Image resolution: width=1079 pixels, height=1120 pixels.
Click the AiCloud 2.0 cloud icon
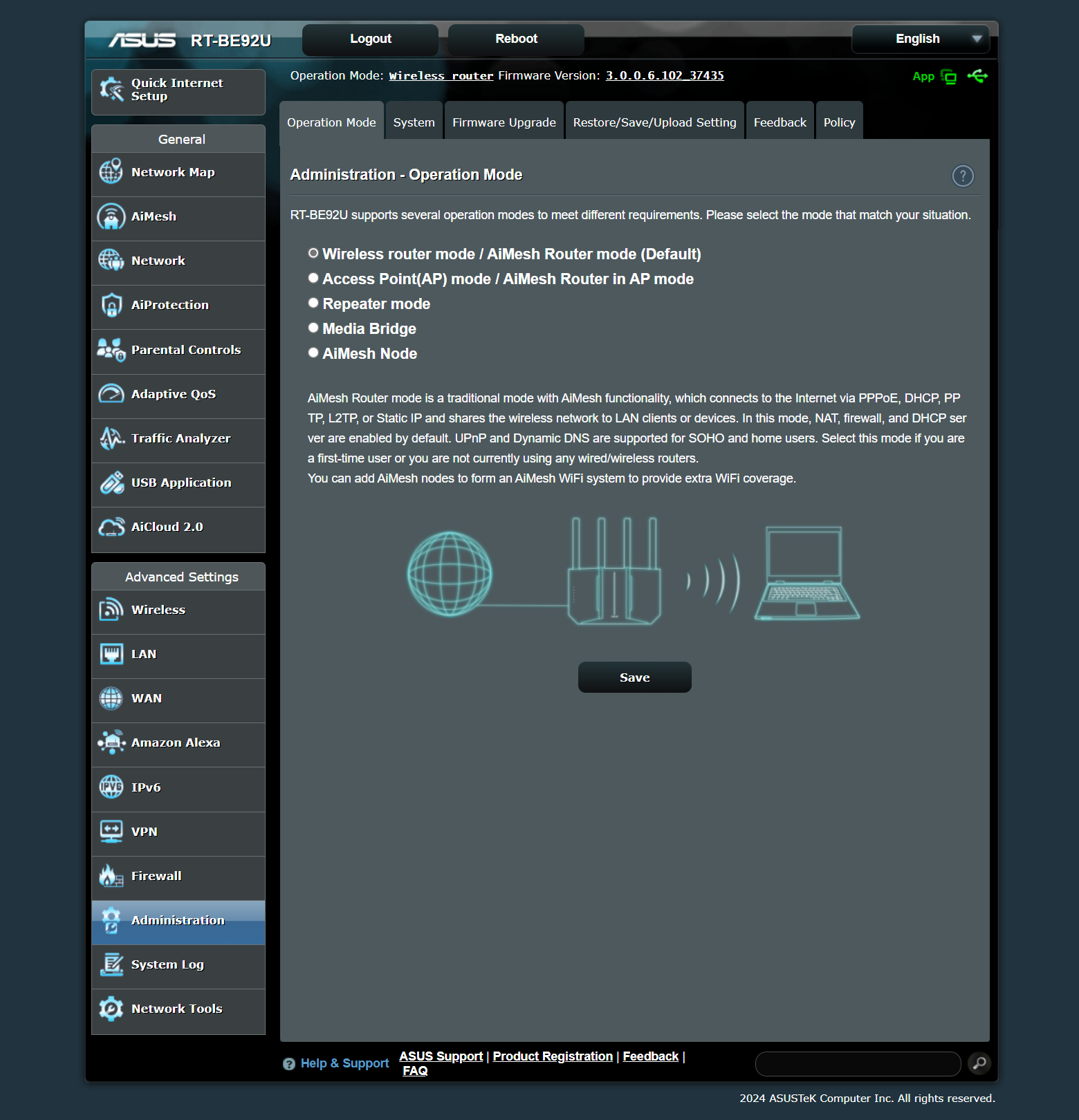pyautogui.click(x=111, y=527)
